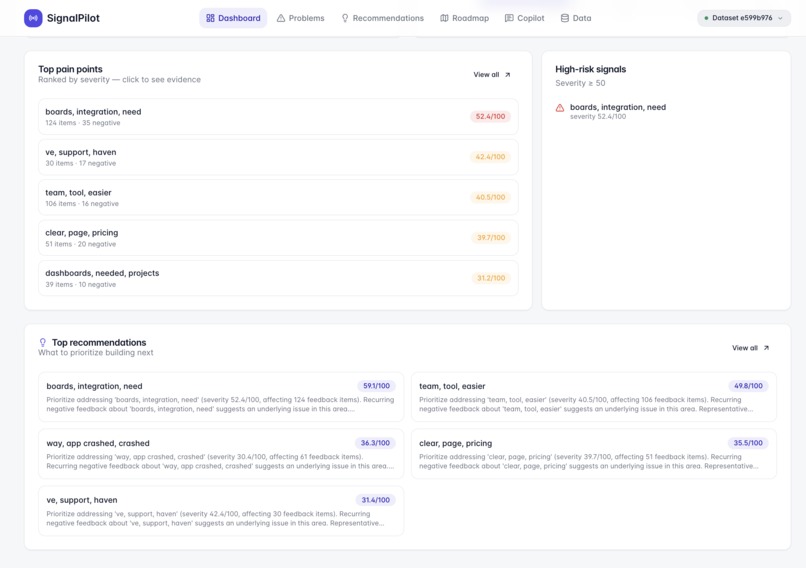Image resolution: width=806 pixels, height=568 pixels.
Task: Click '51 items · 20 negative' text
Action: coord(81,244)
